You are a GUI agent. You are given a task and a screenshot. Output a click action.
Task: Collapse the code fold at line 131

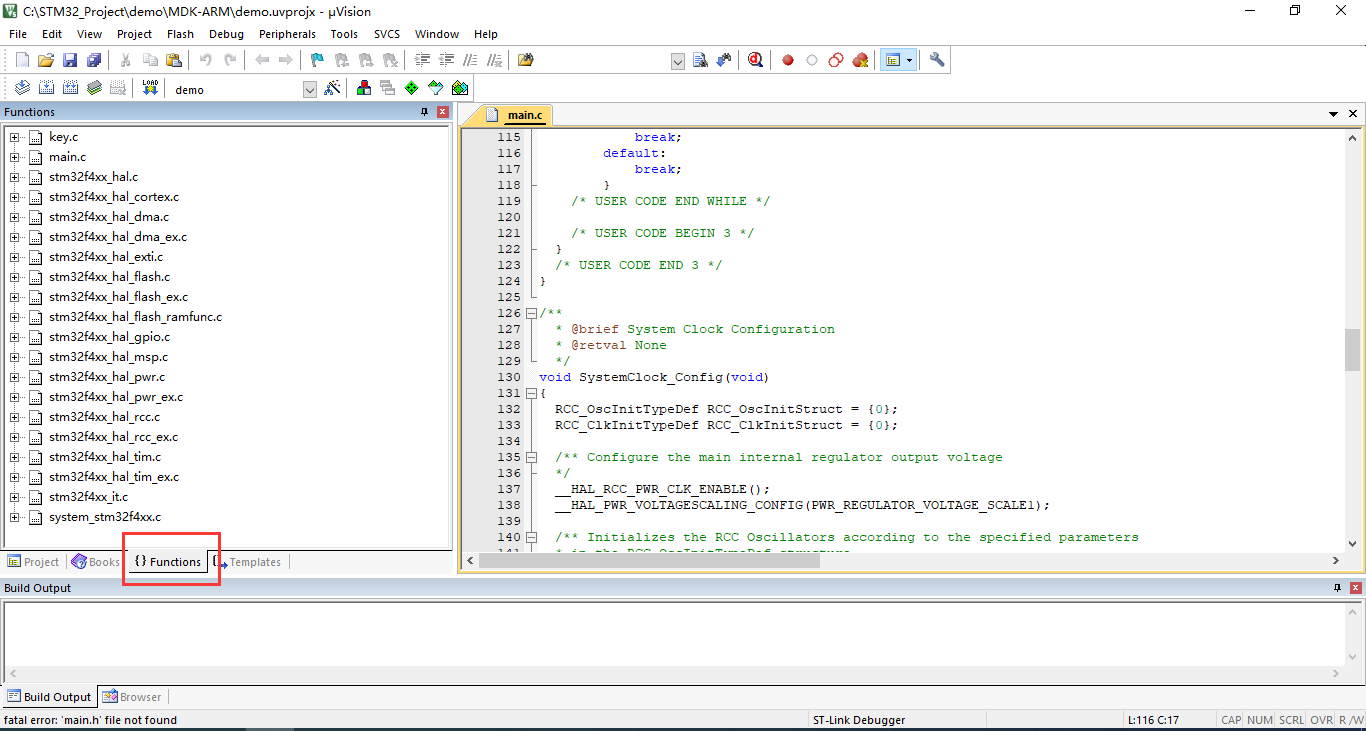531,393
